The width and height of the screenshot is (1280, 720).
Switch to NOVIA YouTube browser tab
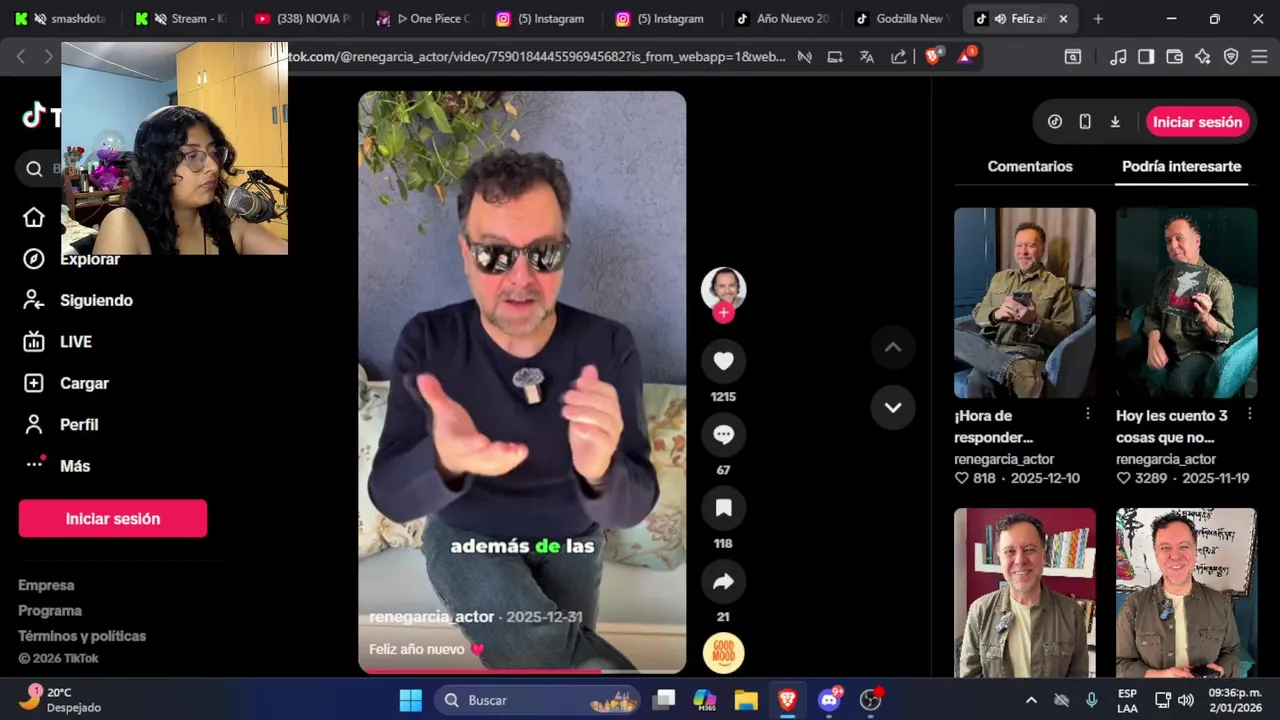coord(304,19)
